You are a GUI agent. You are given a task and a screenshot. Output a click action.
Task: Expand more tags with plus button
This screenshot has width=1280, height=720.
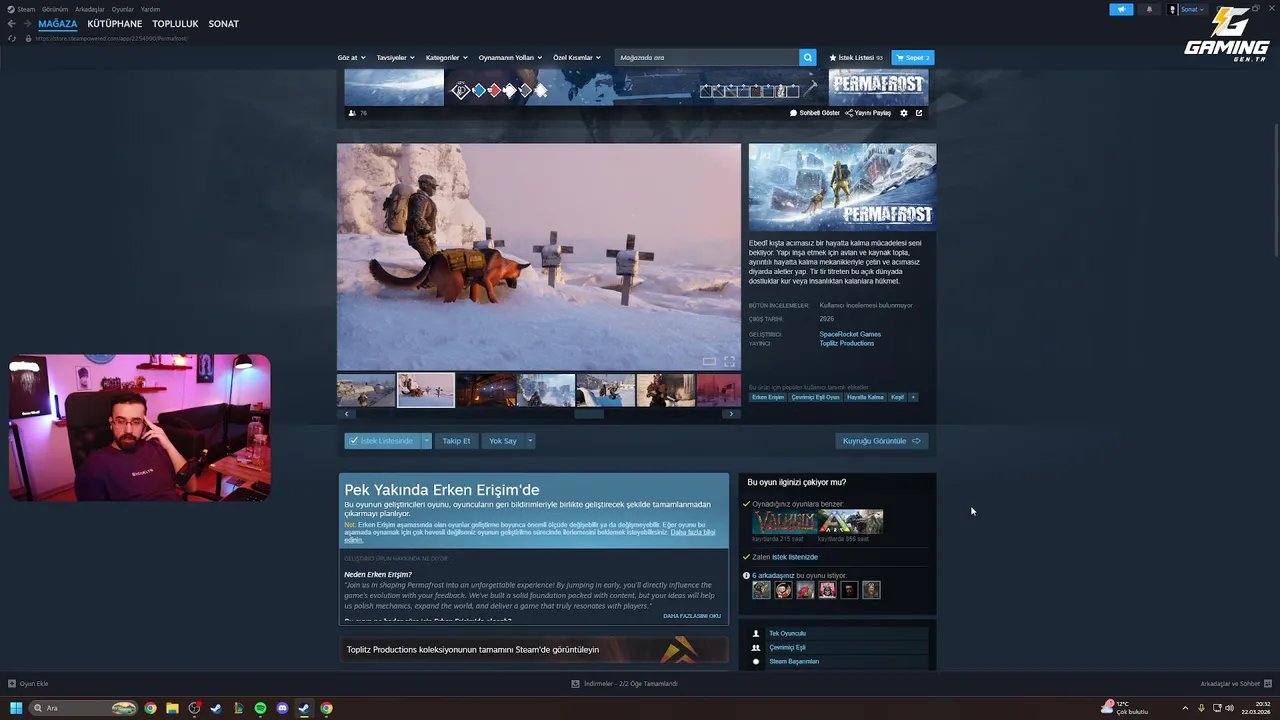(x=912, y=397)
